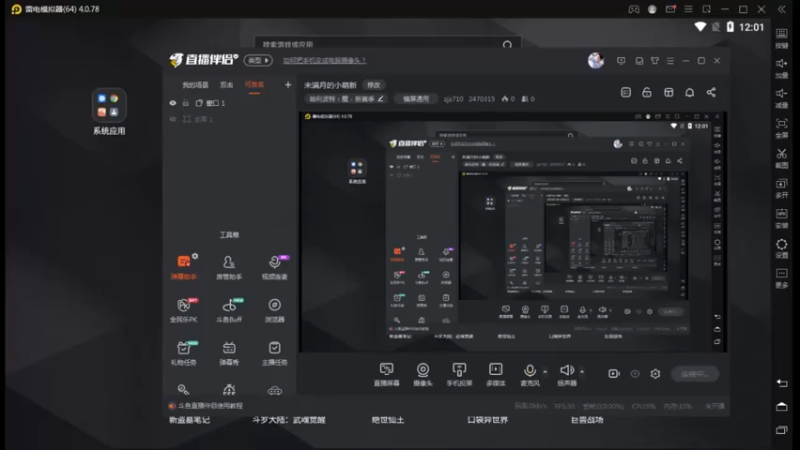Click the gear on 弹幕助手 icon

click(195, 256)
